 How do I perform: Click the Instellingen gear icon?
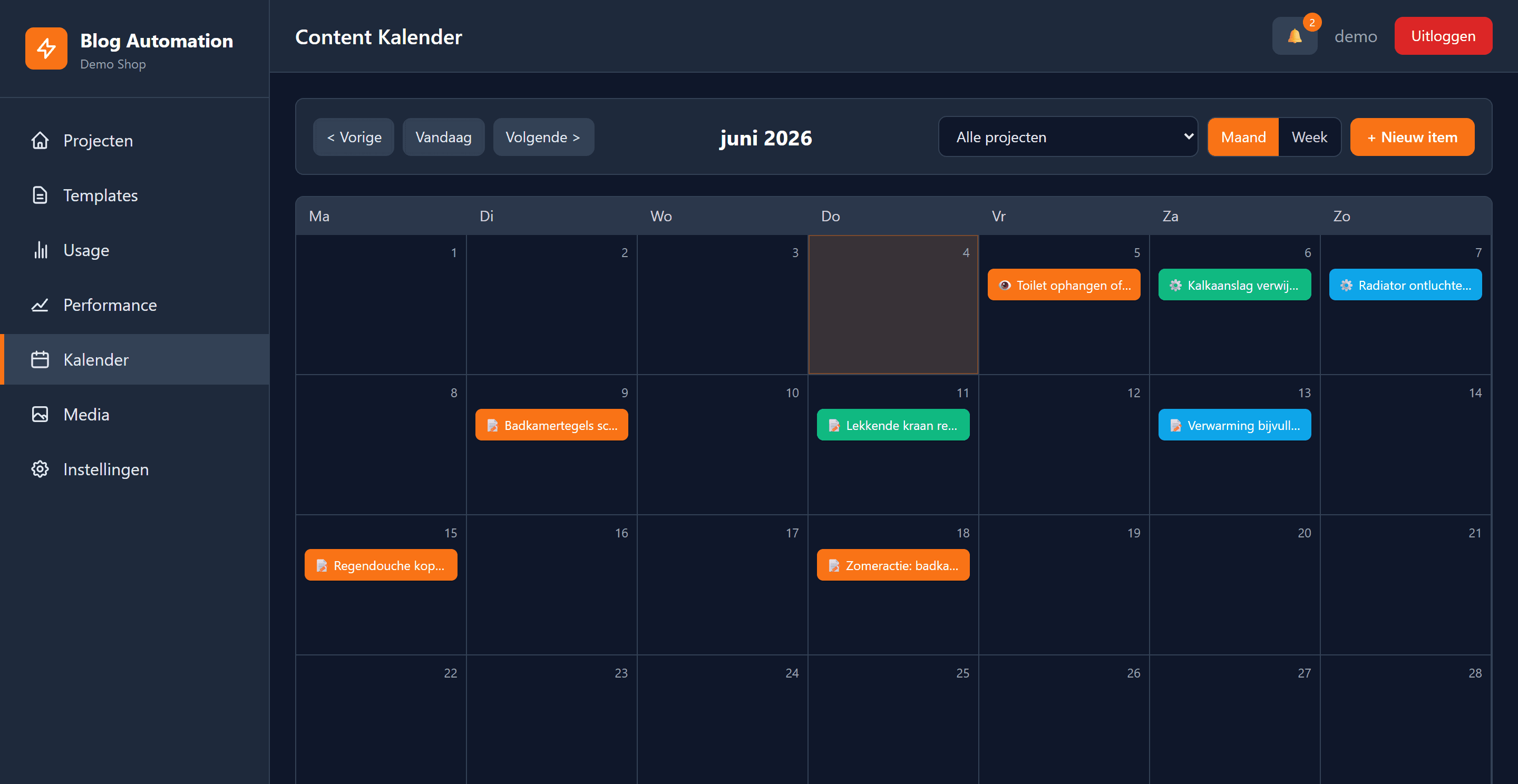[40, 469]
